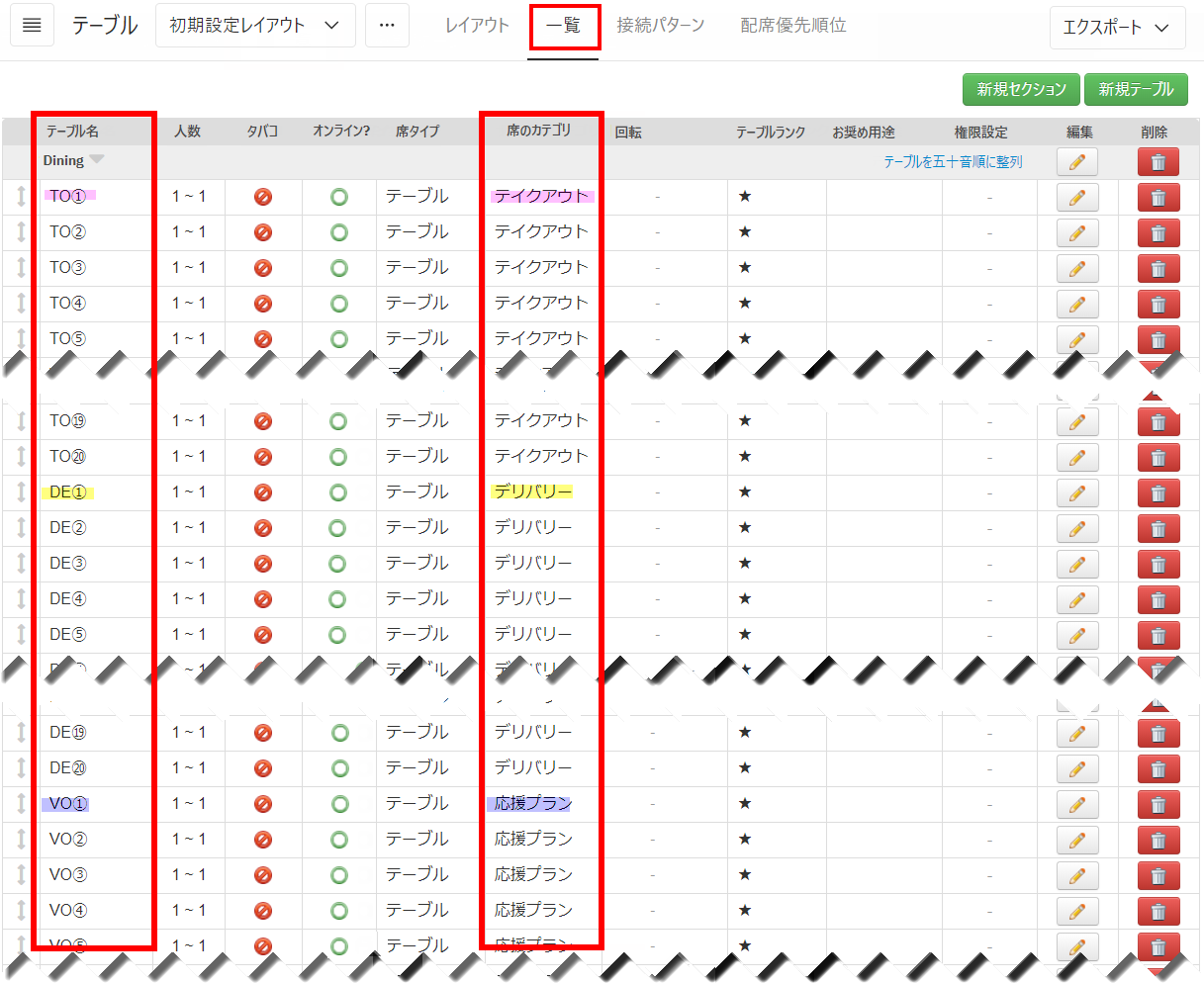Switch to the レイアウト tab

click(x=477, y=26)
